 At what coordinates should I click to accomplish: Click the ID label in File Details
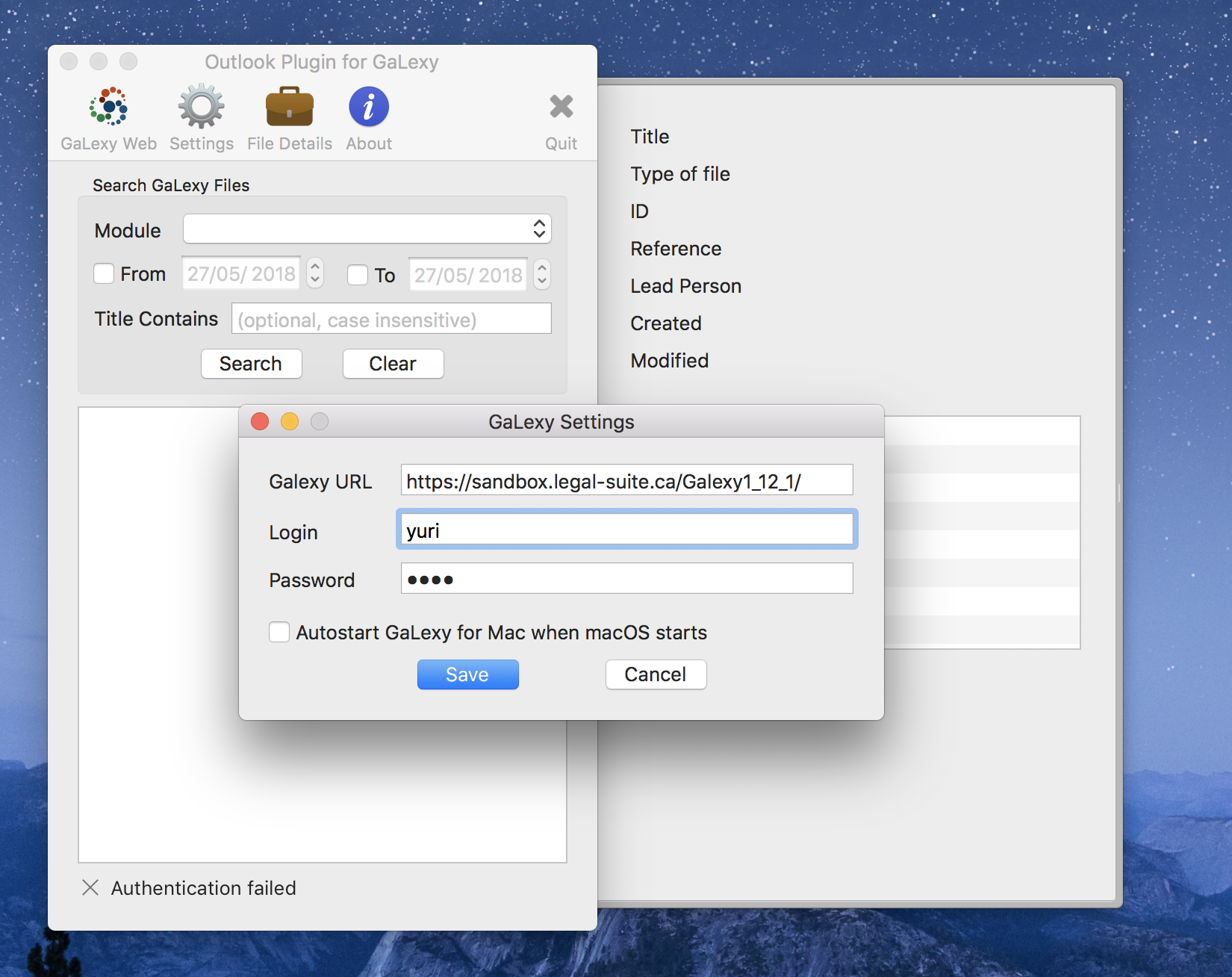click(x=640, y=211)
